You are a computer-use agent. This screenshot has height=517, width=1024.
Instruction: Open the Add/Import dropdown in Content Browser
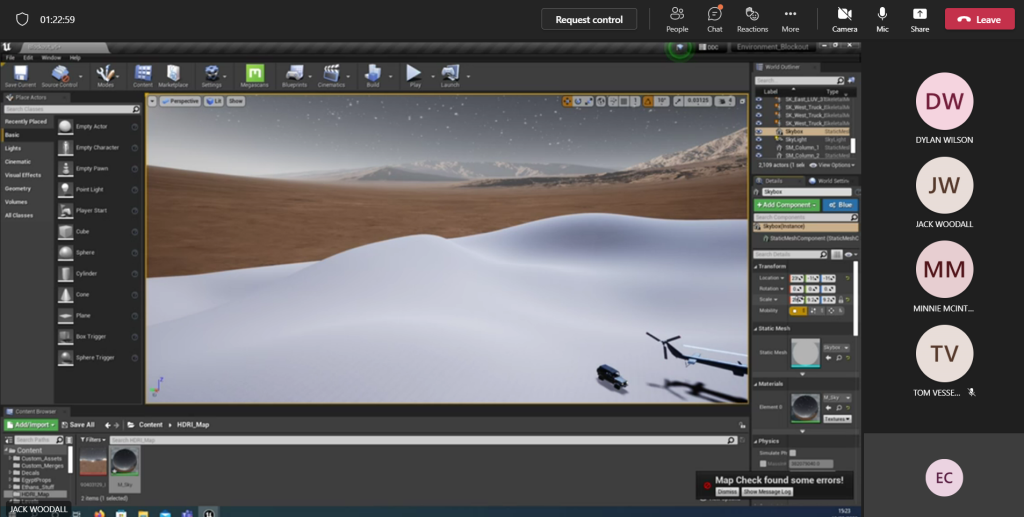[31, 425]
